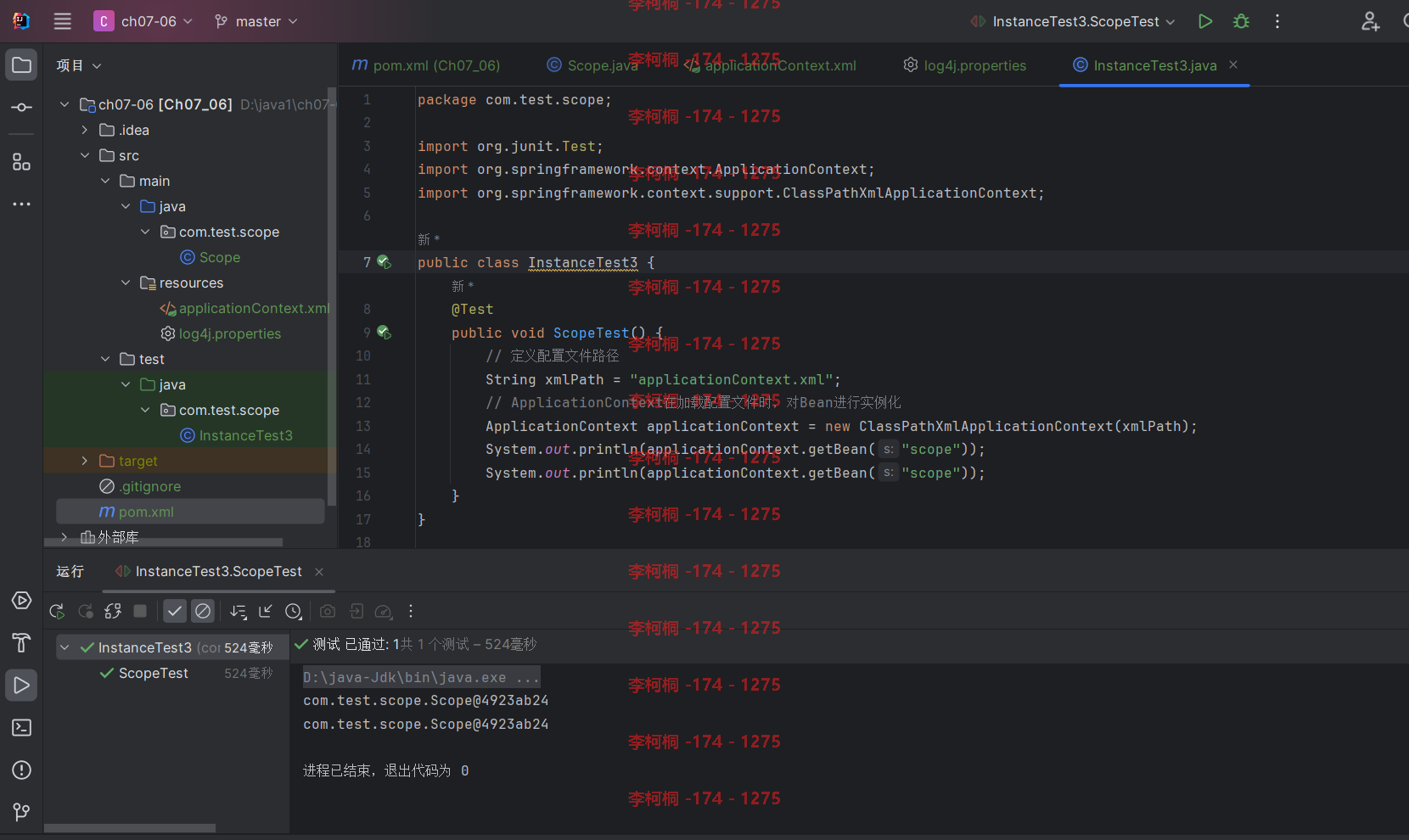Viewport: 1409px width, 840px height.
Task: Open the Project tool window folder icon
Action: click(x=21, y=65)
